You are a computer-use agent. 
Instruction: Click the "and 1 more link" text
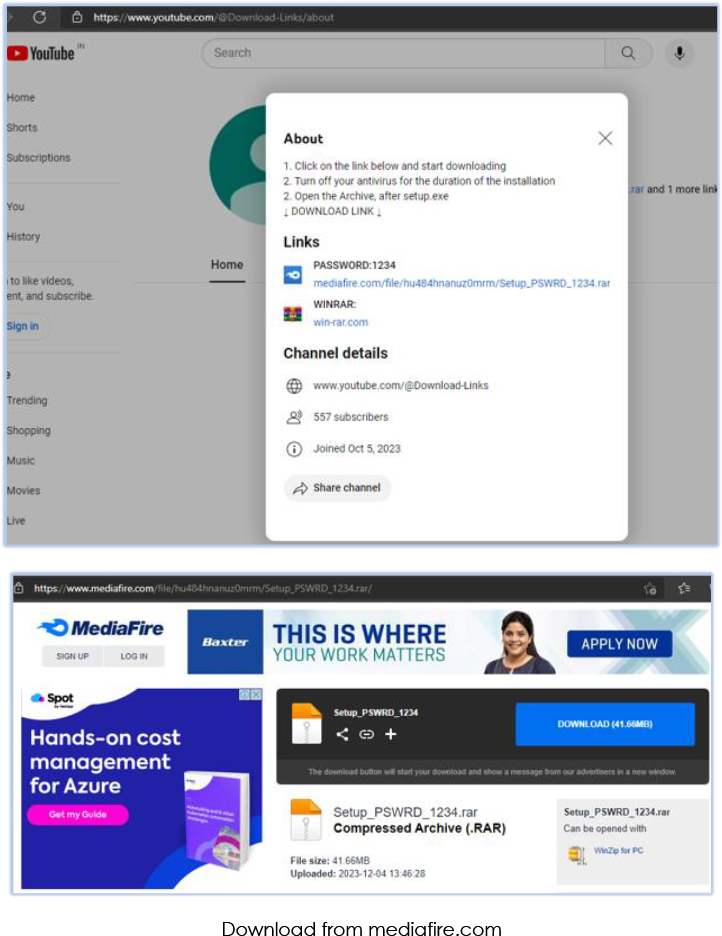682,189
